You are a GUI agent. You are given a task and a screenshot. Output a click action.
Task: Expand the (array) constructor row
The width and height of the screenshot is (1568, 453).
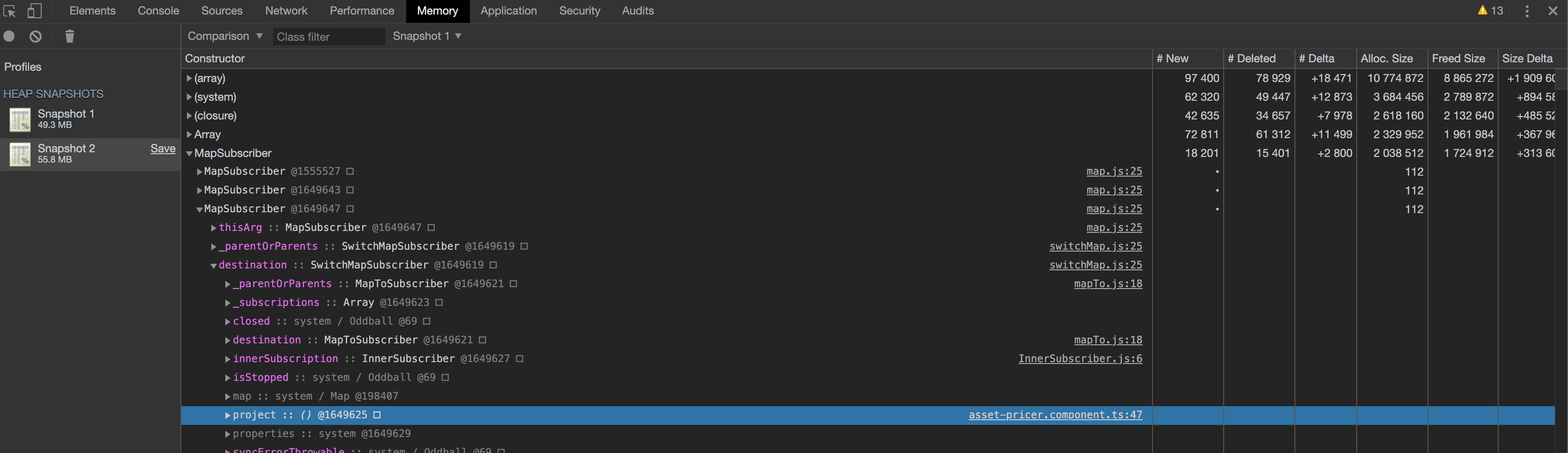pyautogui.click(x=189, y=78)
